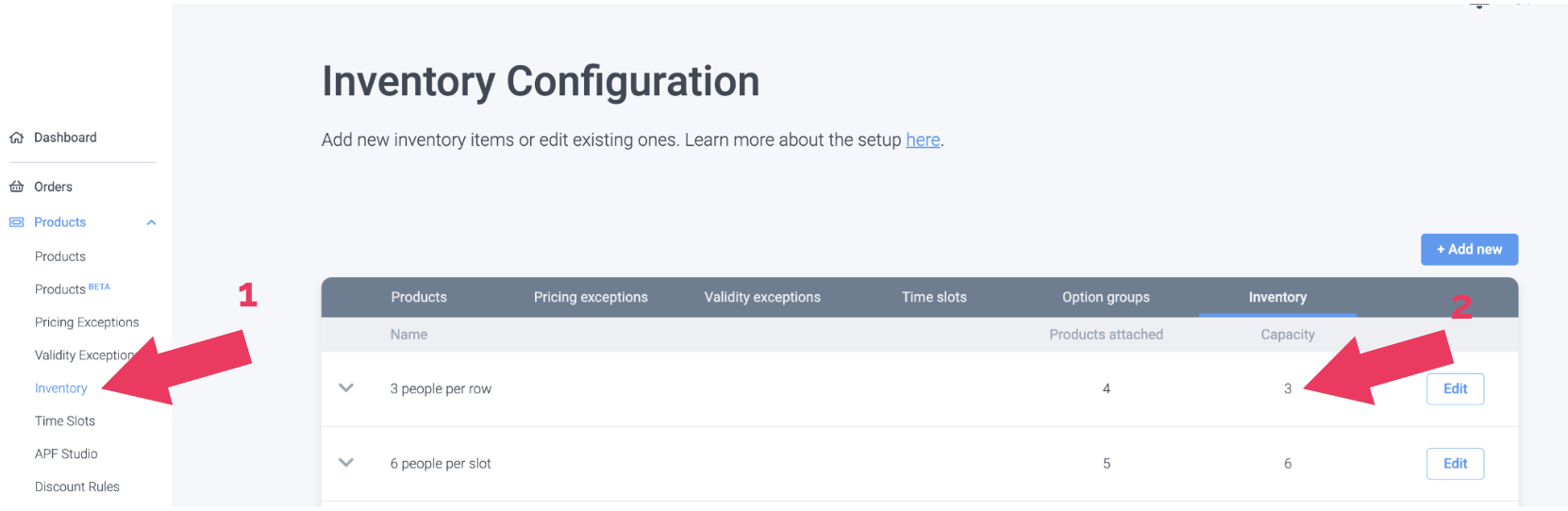Edit the '3 people per row' inventory
This screenshot has width=1568, height=511.
click(x=1455, y=388)
